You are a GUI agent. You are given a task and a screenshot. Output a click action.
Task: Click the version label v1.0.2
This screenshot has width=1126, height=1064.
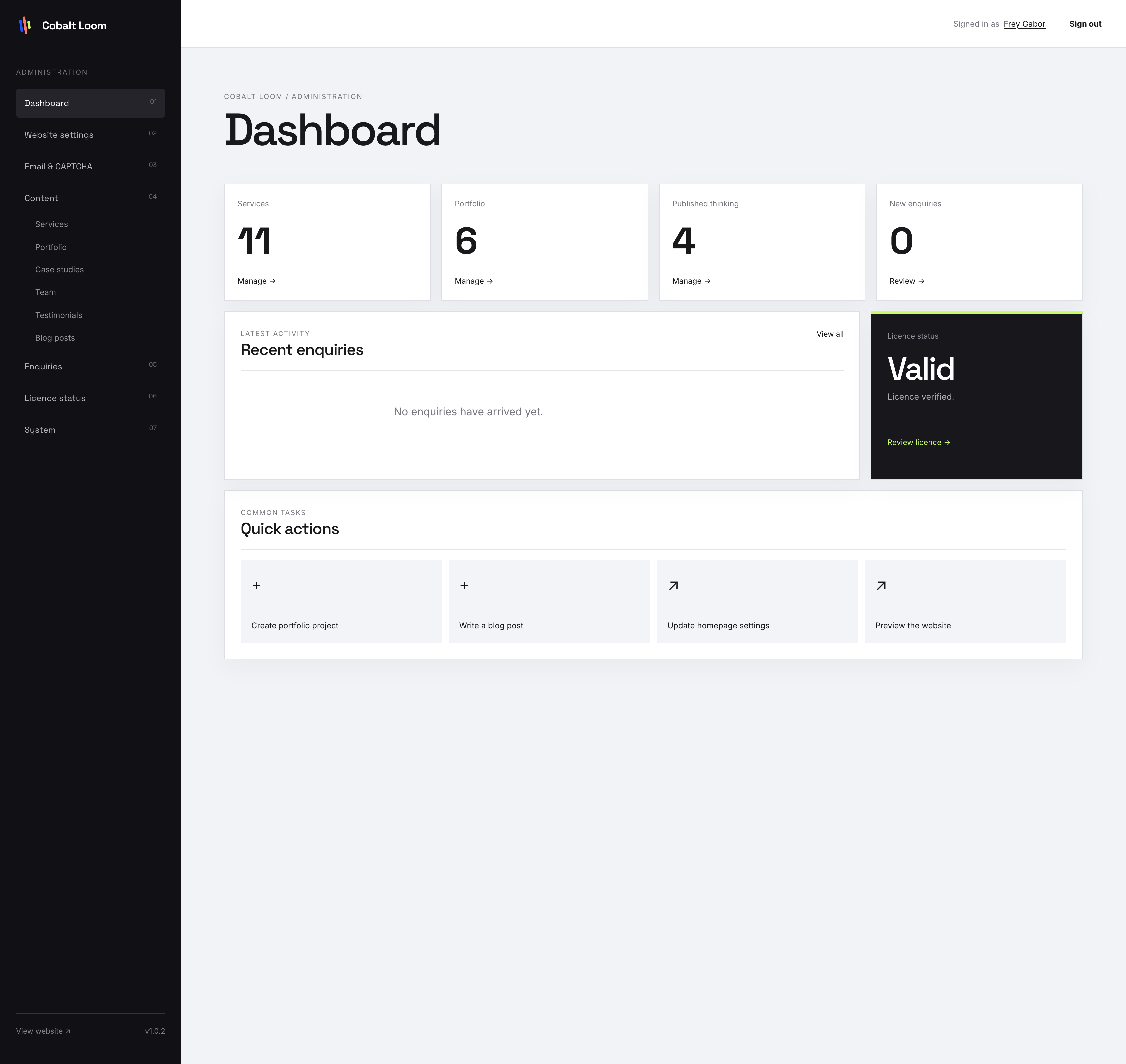(x=155, y=1031)
